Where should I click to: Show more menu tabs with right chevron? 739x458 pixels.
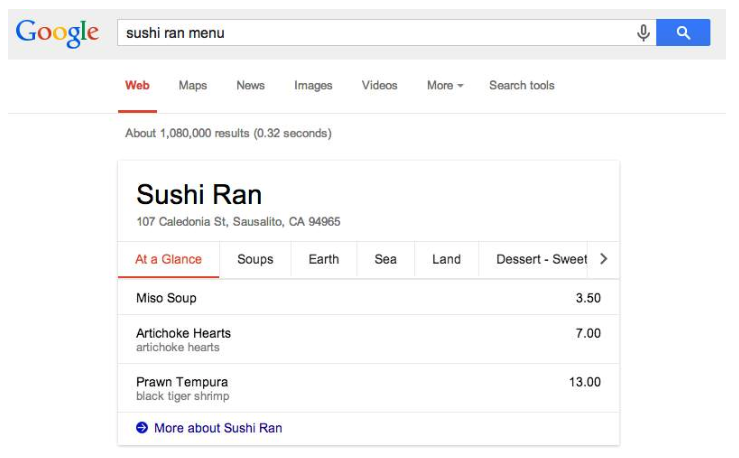tap(604, 259)
